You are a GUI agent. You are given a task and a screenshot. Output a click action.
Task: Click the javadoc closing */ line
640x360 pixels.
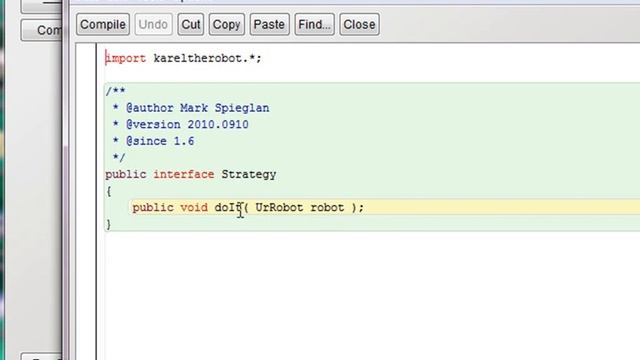point(119,158)
